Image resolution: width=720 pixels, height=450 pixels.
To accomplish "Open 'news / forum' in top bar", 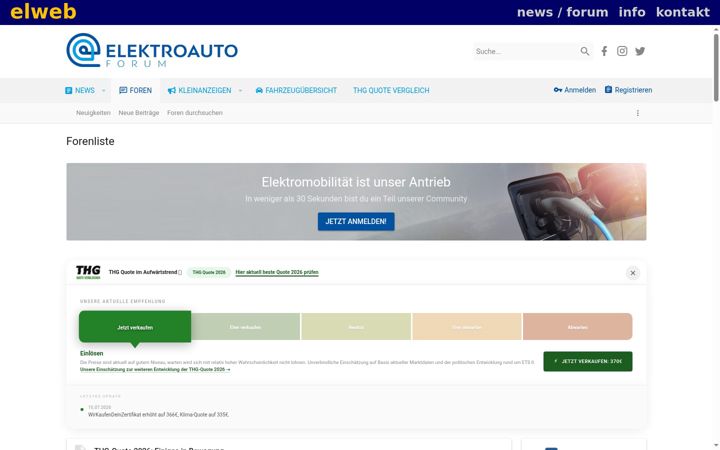I will click(x=562, y=12).
